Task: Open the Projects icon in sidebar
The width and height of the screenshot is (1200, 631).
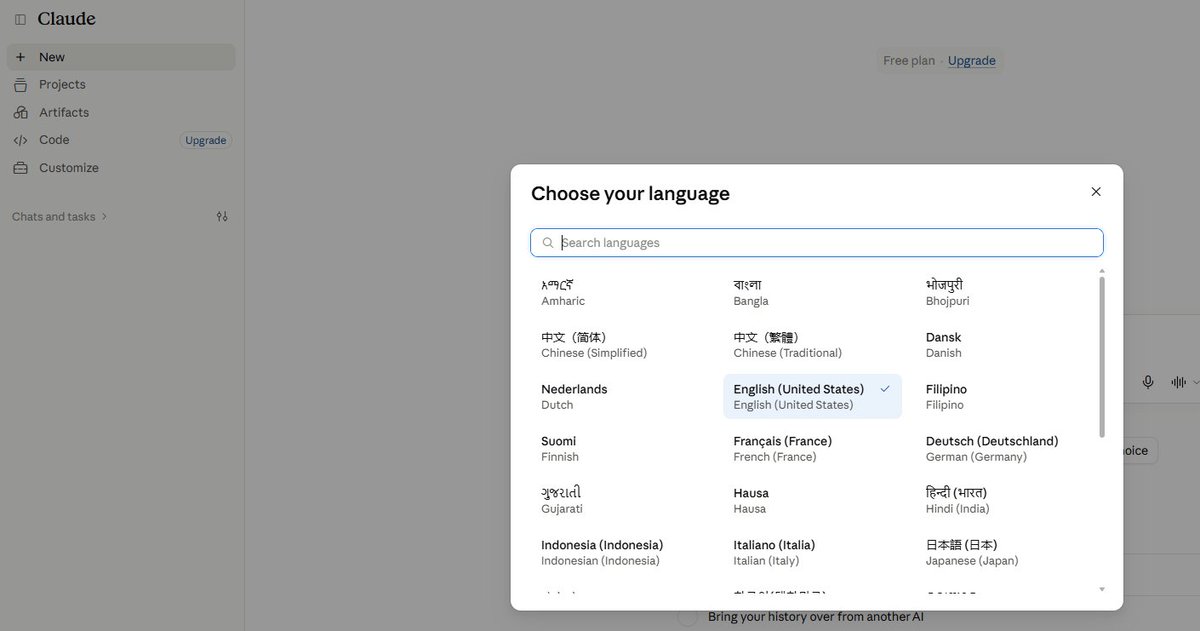Action: coord(20,85)
